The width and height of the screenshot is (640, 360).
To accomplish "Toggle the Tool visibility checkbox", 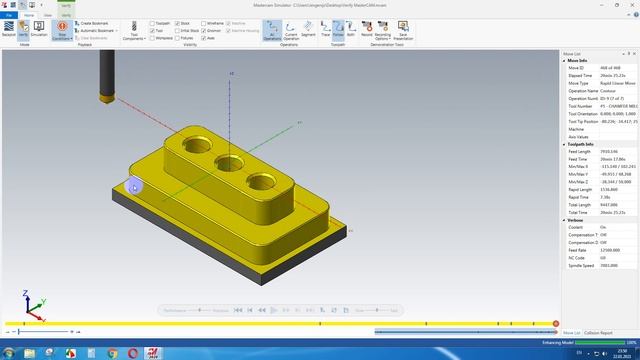I will [152, 31].
